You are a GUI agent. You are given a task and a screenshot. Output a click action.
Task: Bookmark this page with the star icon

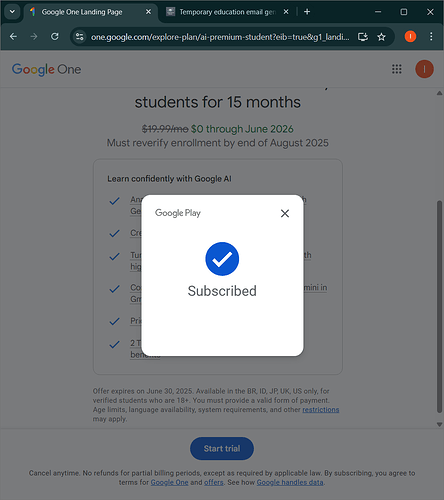381,37
